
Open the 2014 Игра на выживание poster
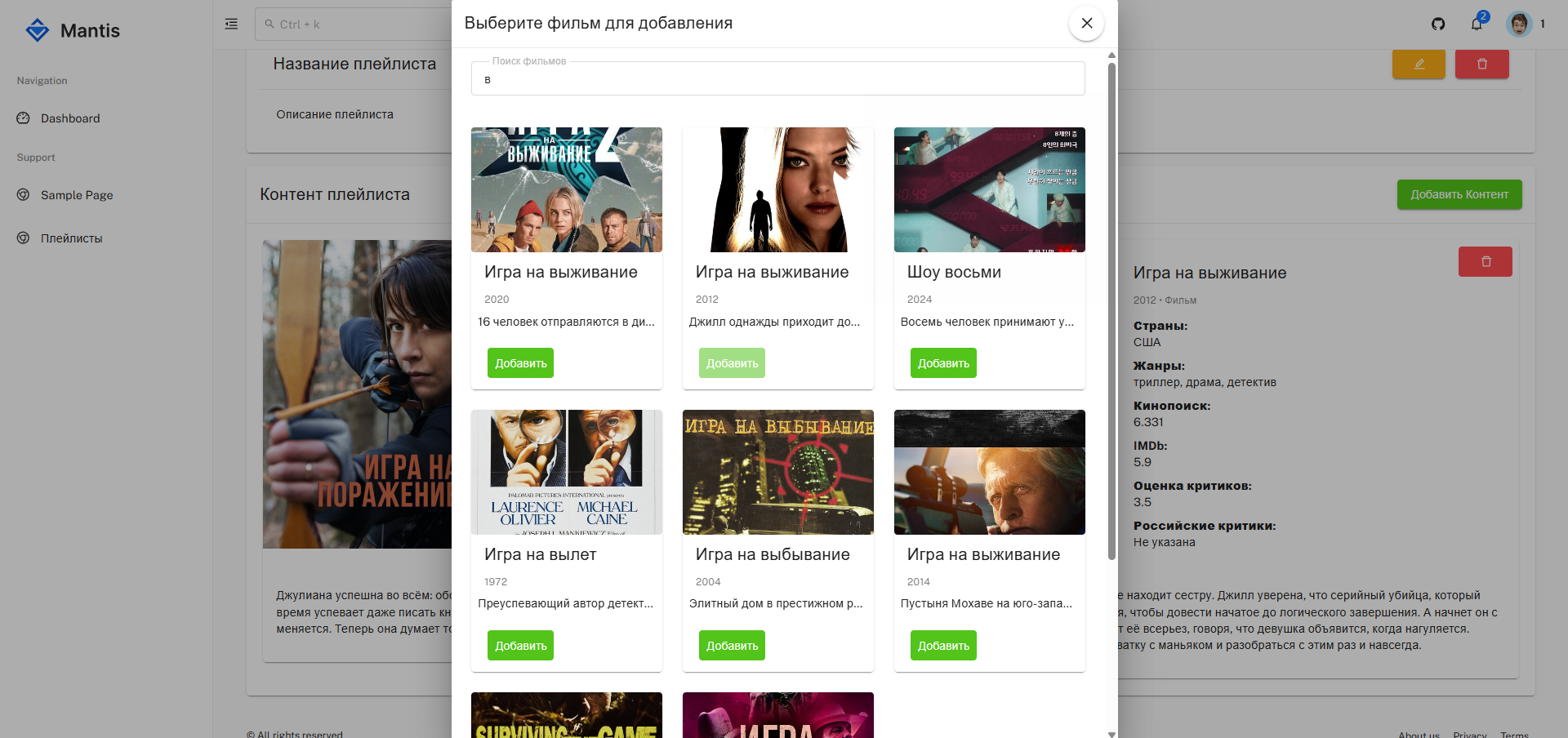990,472
